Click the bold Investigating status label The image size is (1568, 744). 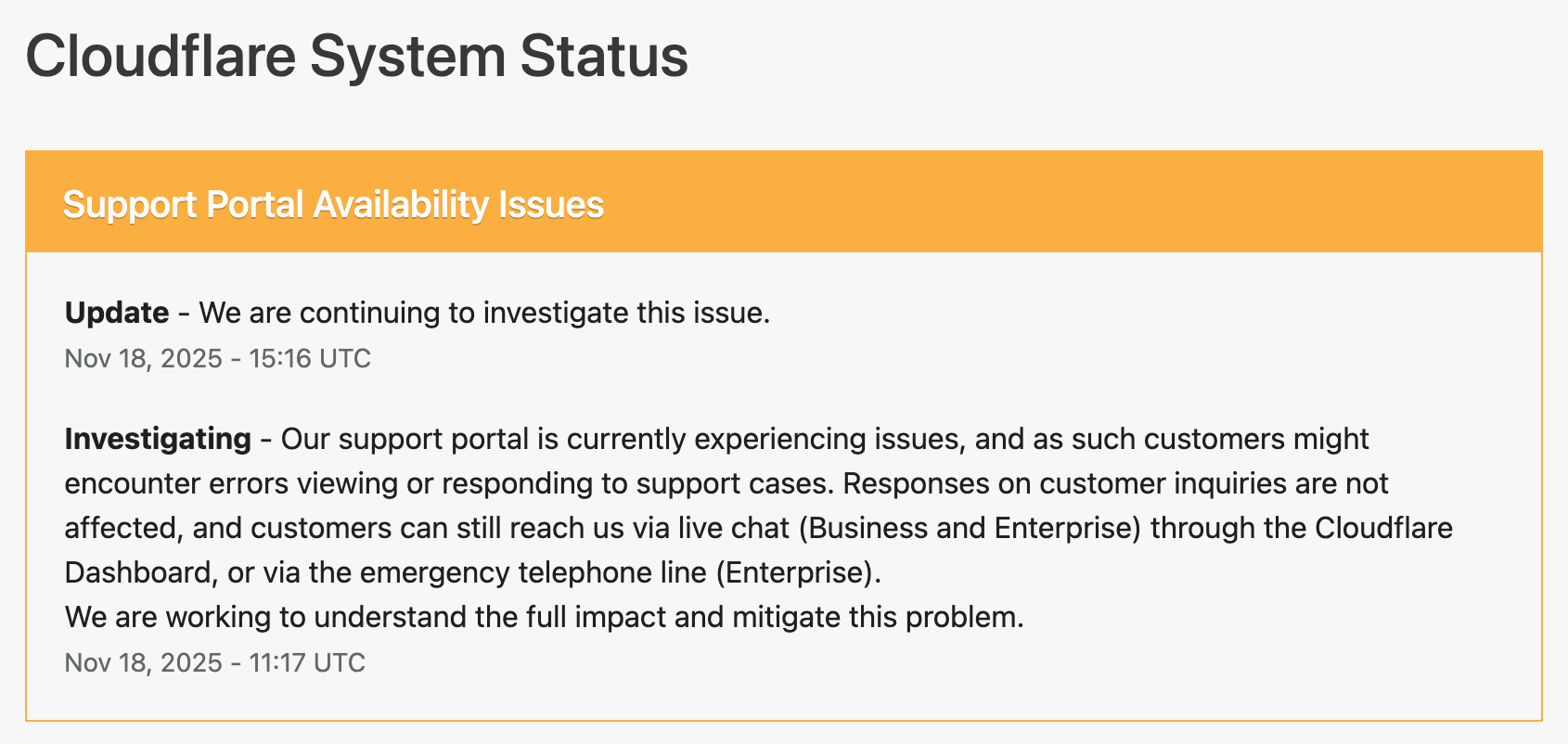pyautogui.click(x=158, y=439)
